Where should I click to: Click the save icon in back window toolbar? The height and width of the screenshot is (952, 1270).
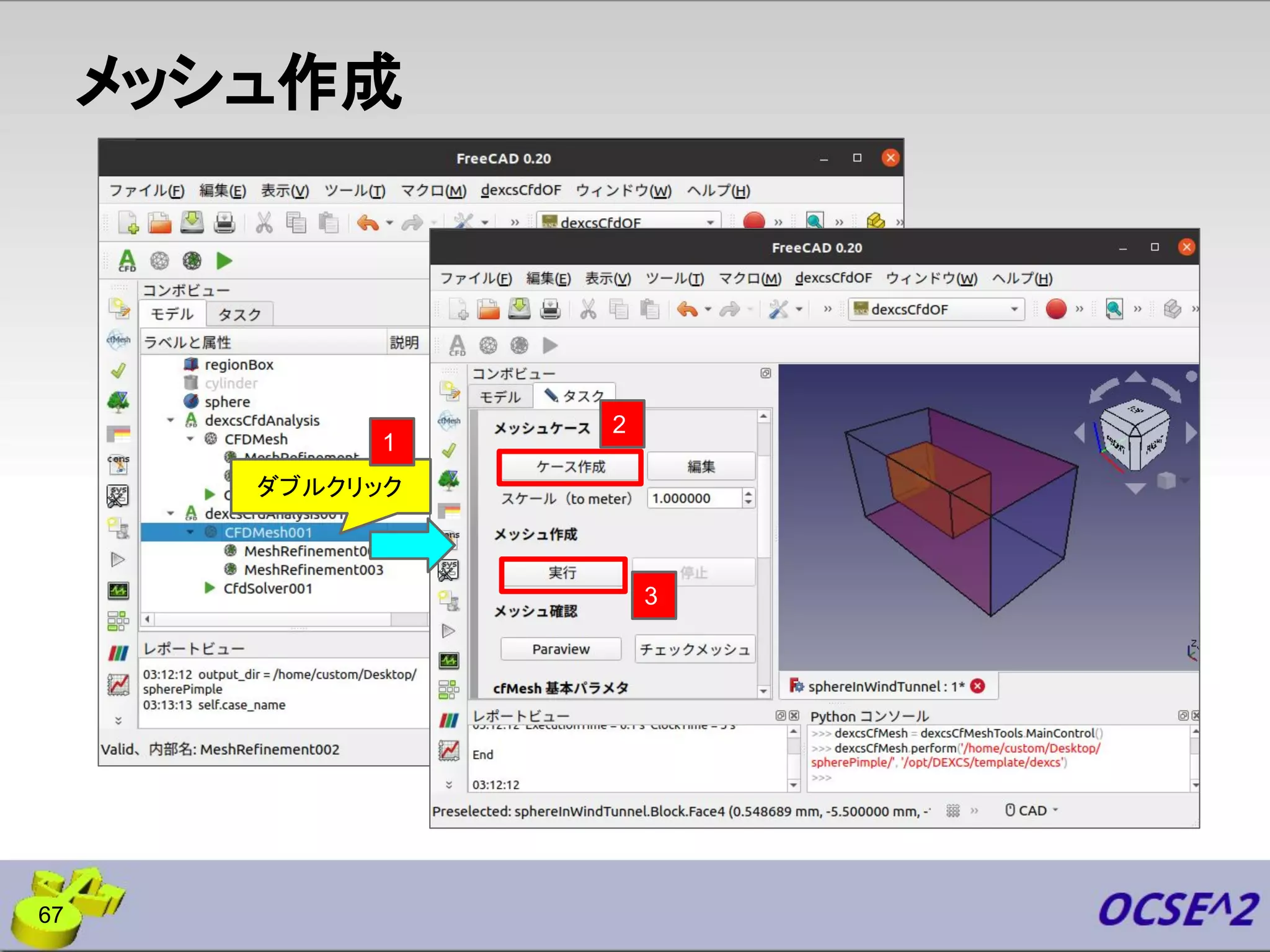192,222
